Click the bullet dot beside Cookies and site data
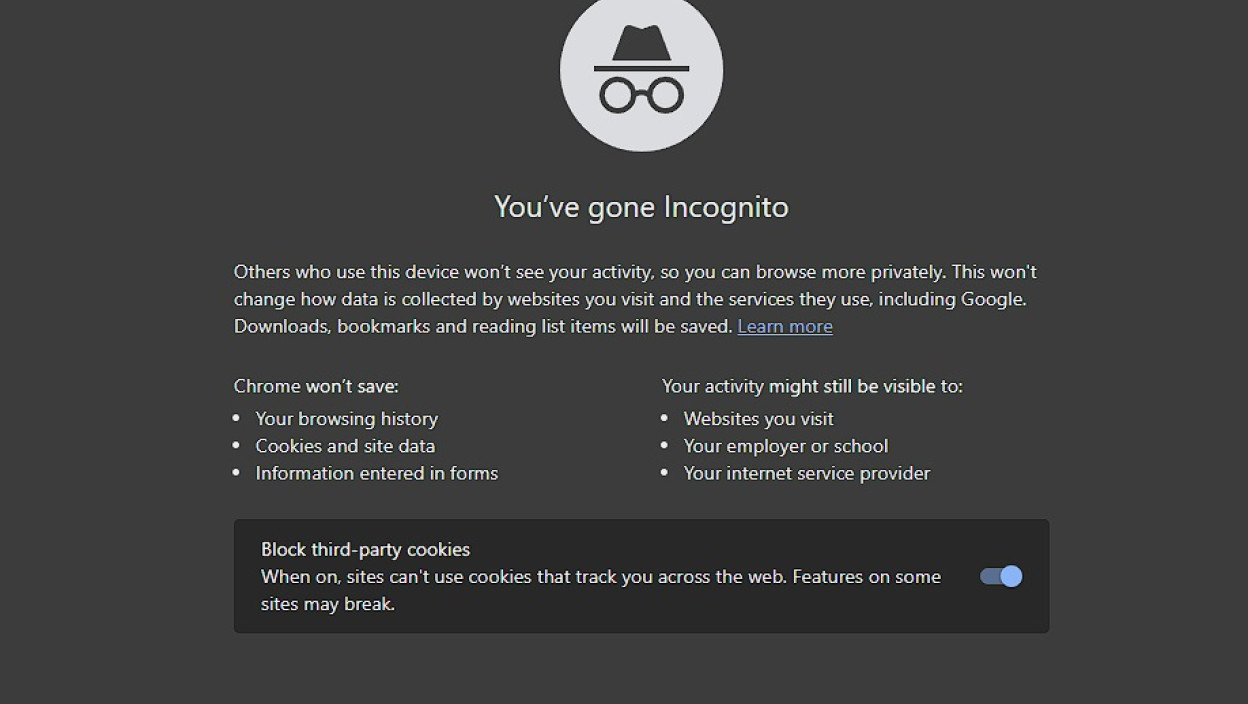1248x704 pixels. tap(237, 446)
